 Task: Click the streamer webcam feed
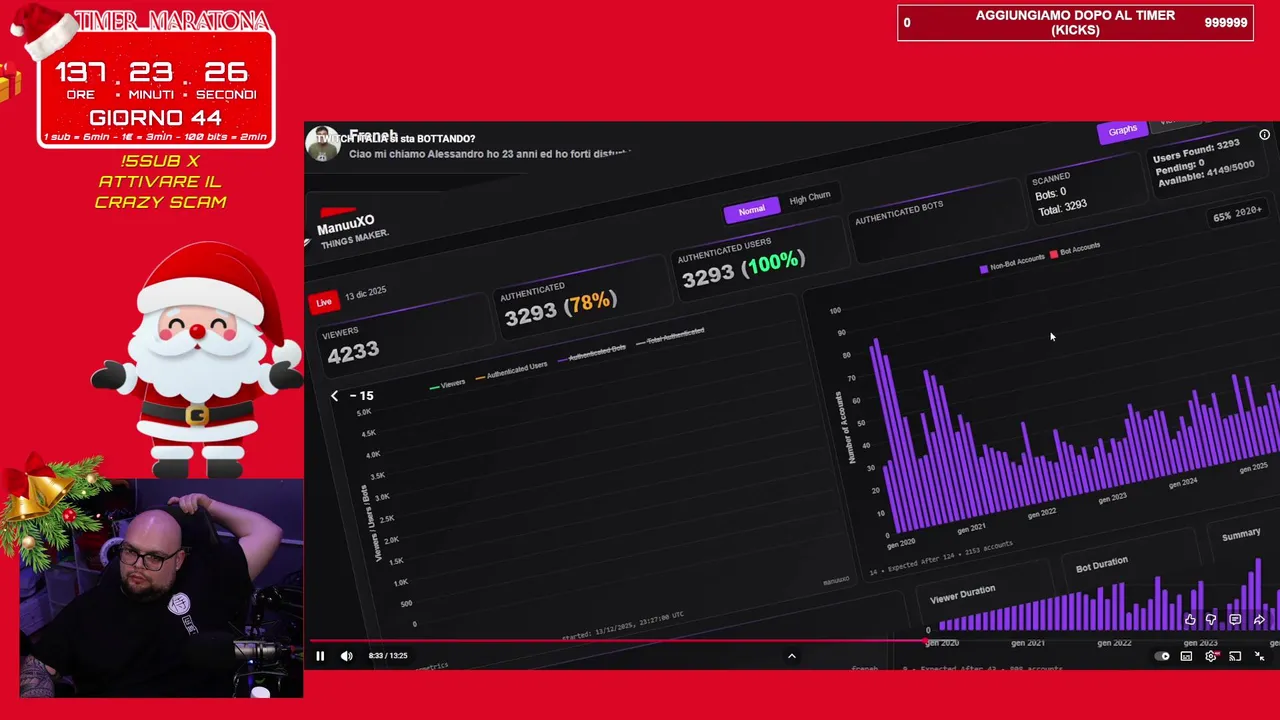tap(161, 588)
